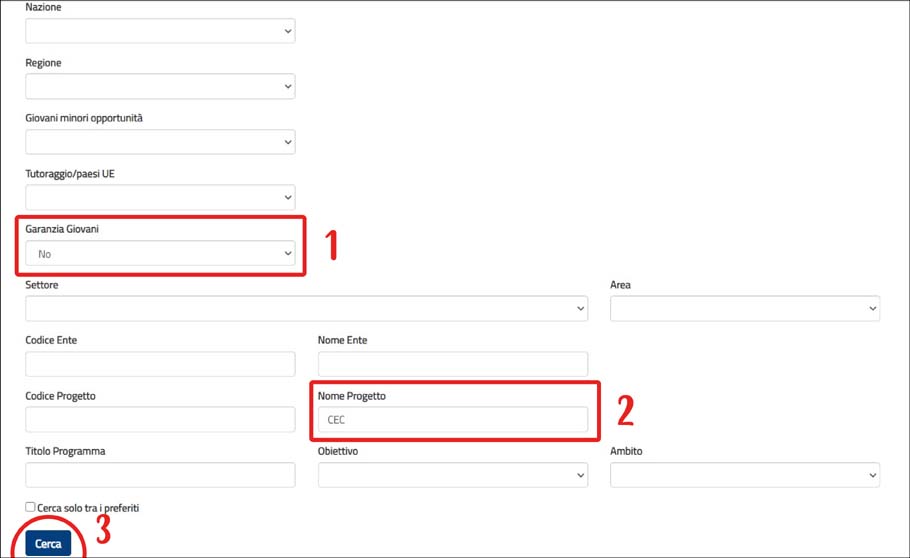Click the blue Cerca button
This screenshot has height=558, width=910.
point(48,543)
